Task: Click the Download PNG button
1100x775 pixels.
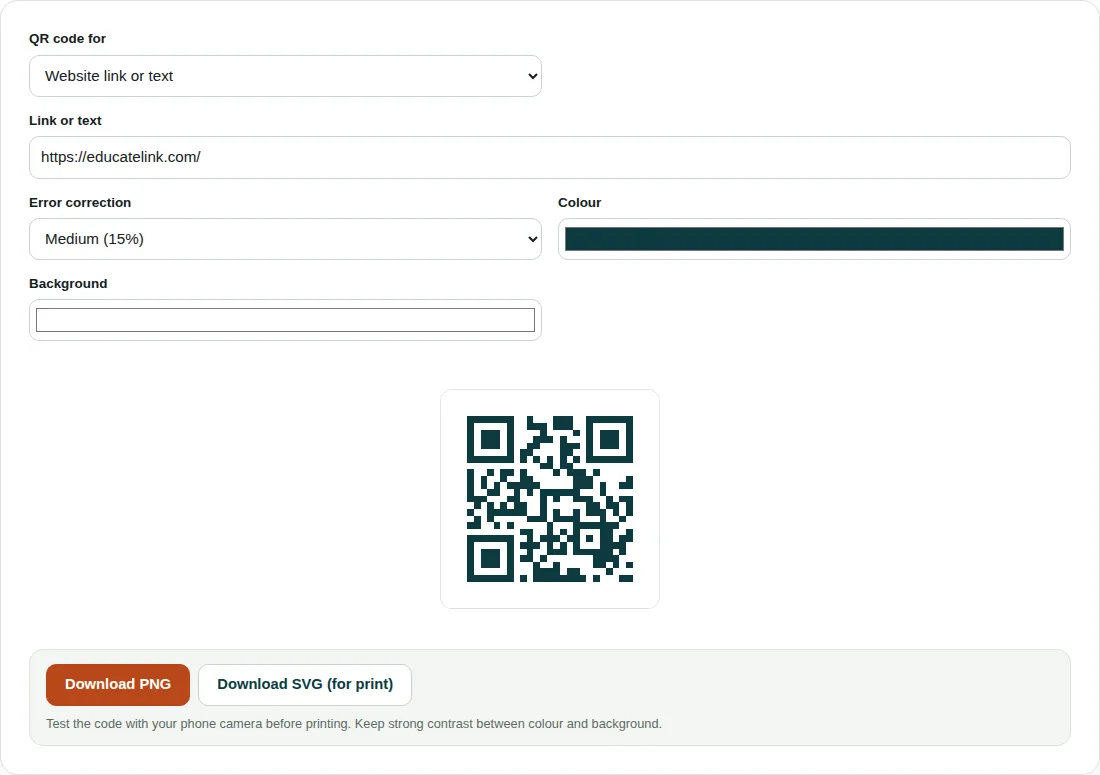Action: tap(118, 685)
